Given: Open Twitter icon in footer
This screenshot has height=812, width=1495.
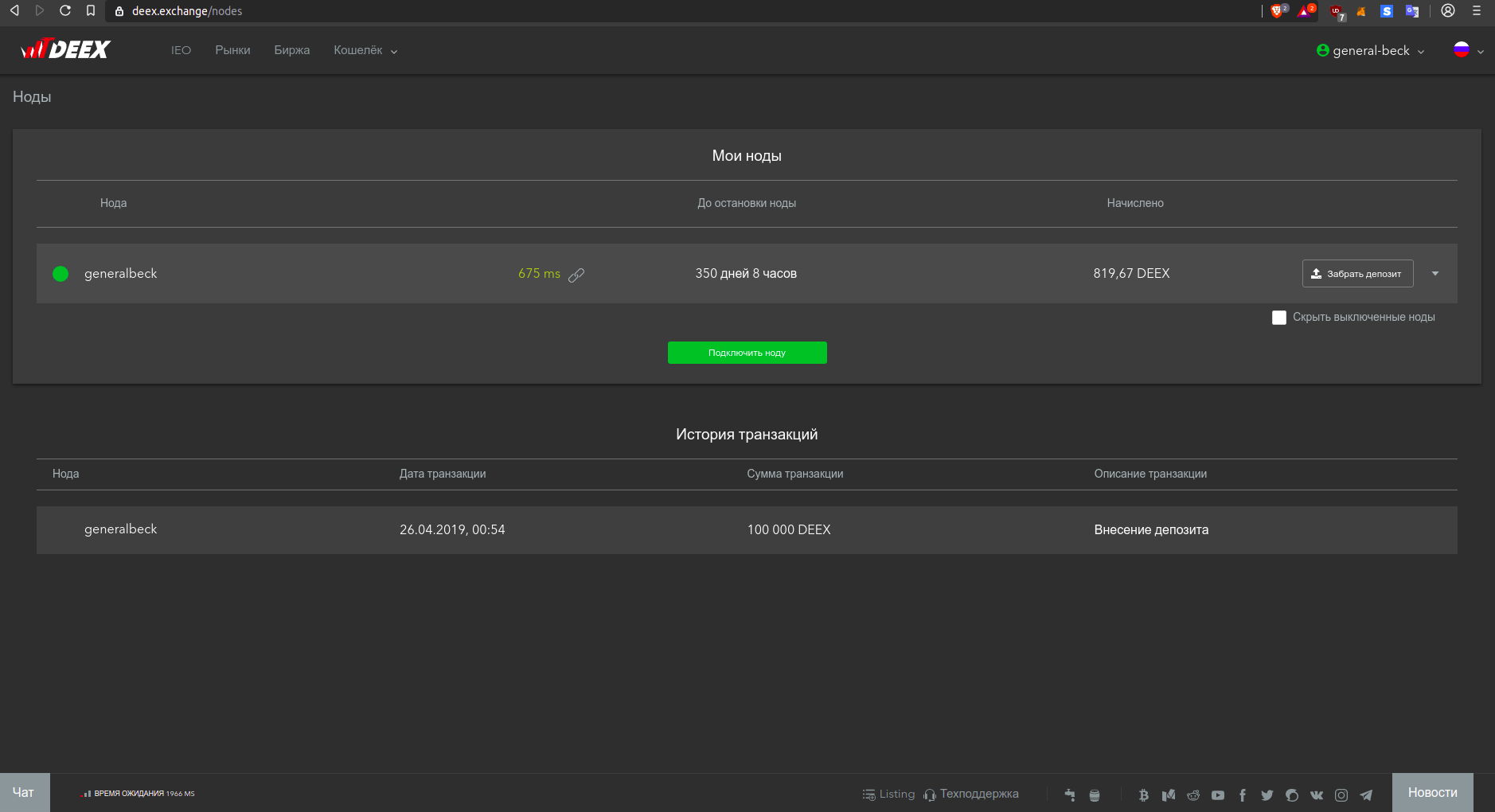Looking at the screenshot, I should (1267, 794).
